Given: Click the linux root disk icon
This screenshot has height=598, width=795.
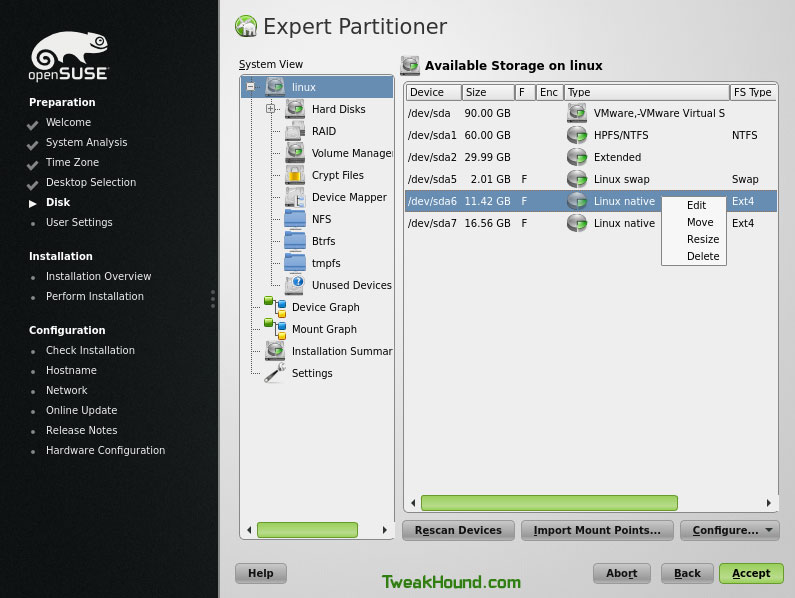Looking at the screenshot, I should [x=275, y=87].
